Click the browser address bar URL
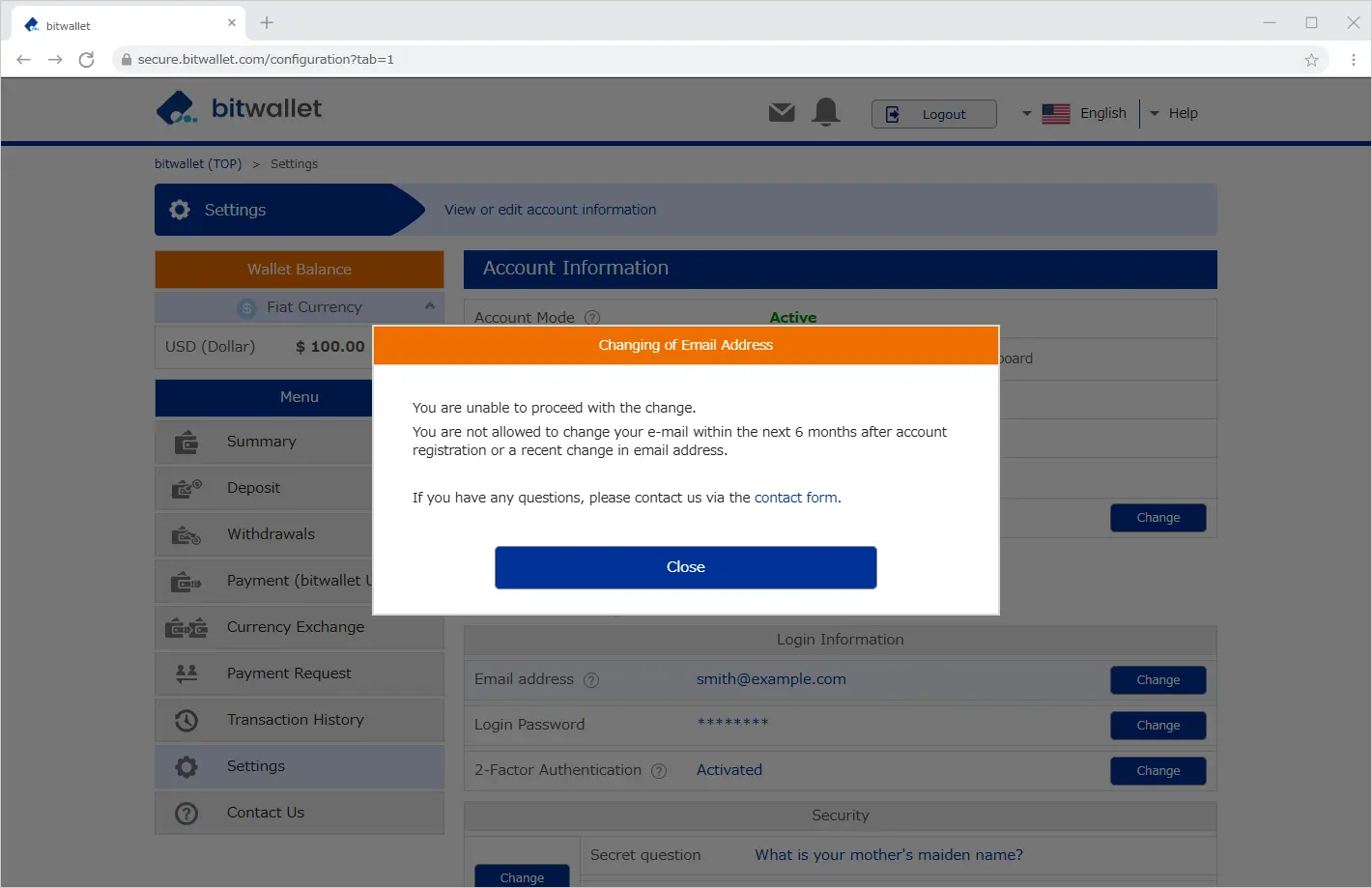The height and width of the screenshot is (888, 1372). click(x=266, y=60)
